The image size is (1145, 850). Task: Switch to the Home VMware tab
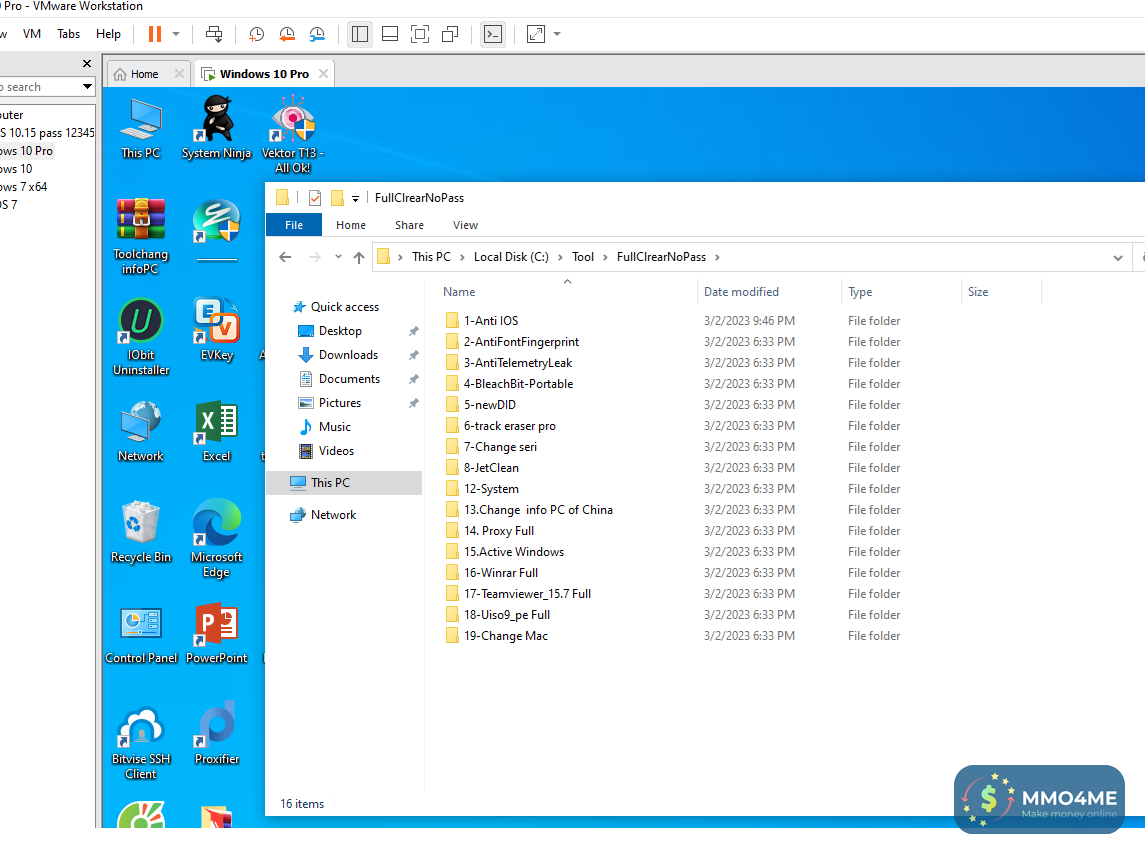tap(145, 74)
